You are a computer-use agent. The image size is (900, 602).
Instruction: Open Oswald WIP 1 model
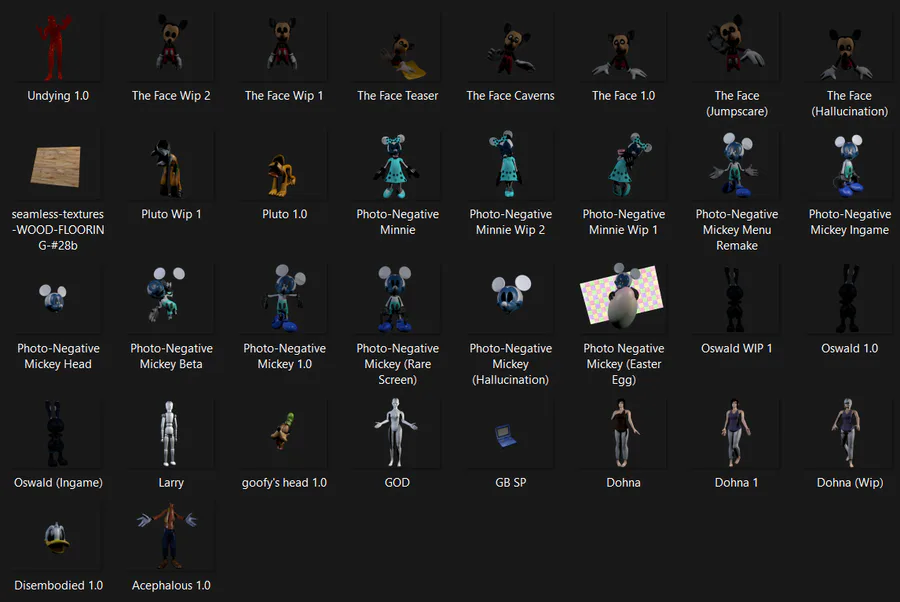[x=736, y=300]
